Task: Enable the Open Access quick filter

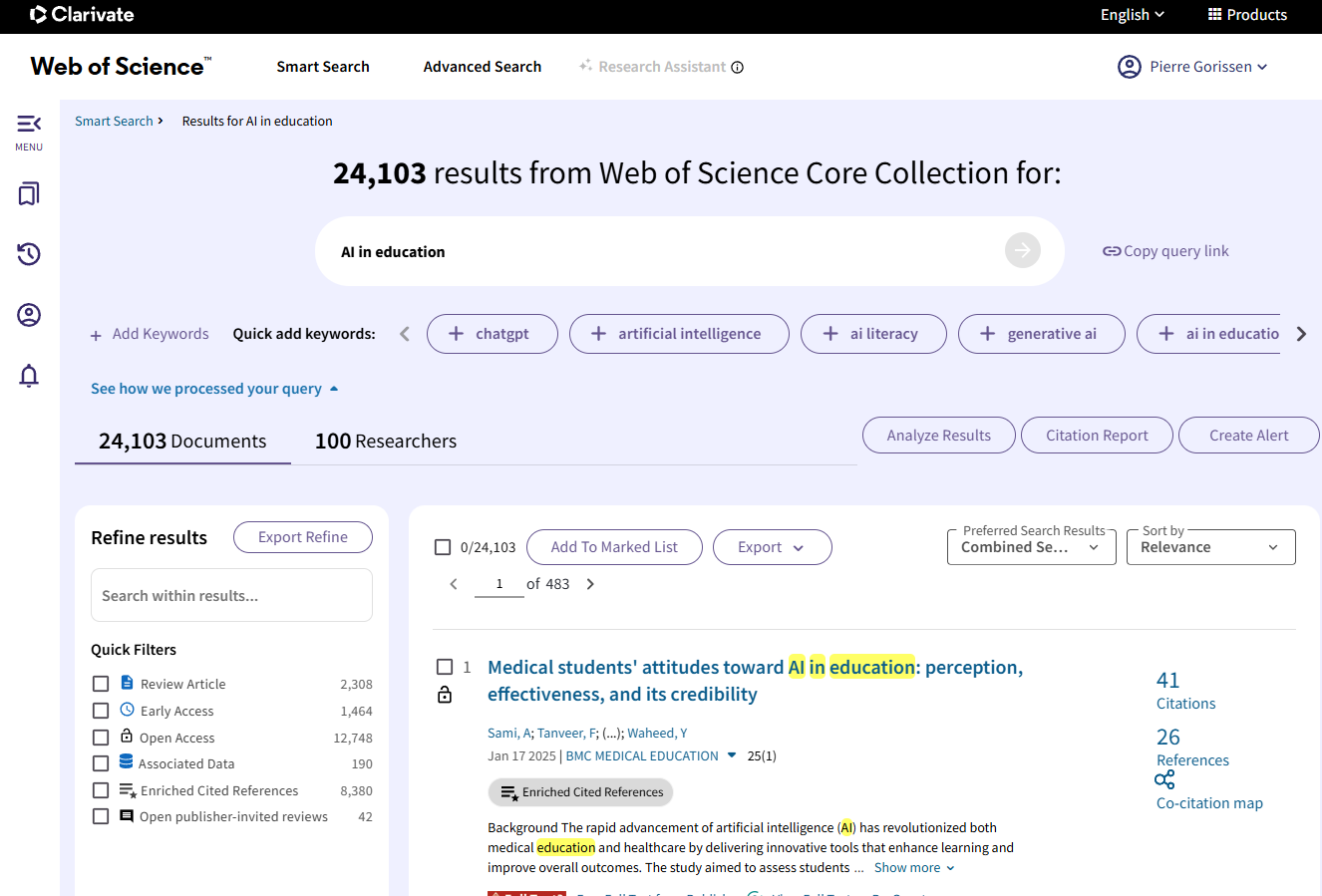Action: [101, 738]
